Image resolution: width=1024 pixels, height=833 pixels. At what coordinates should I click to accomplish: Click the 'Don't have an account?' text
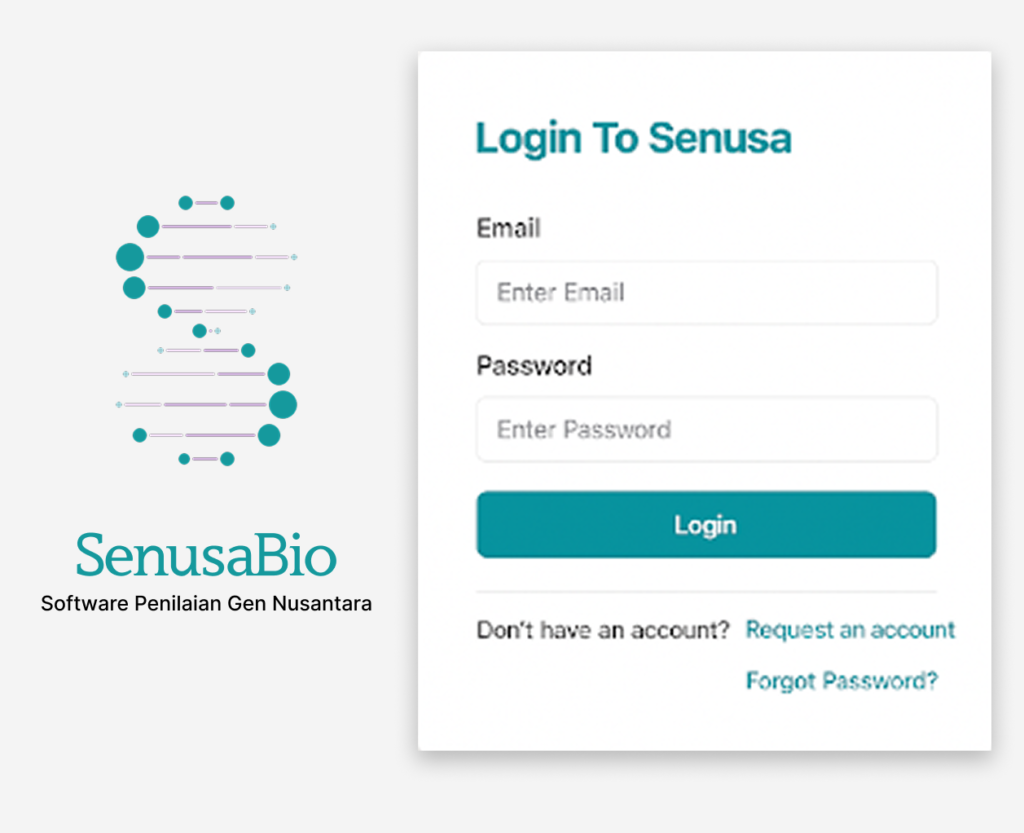tap(603, 630)
